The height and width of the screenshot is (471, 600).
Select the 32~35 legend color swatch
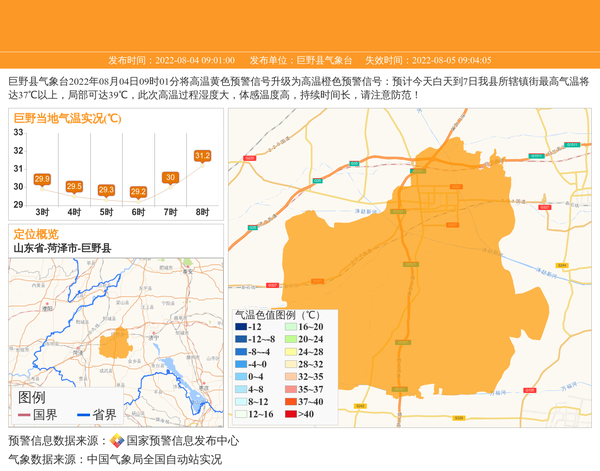click(291, 377)
